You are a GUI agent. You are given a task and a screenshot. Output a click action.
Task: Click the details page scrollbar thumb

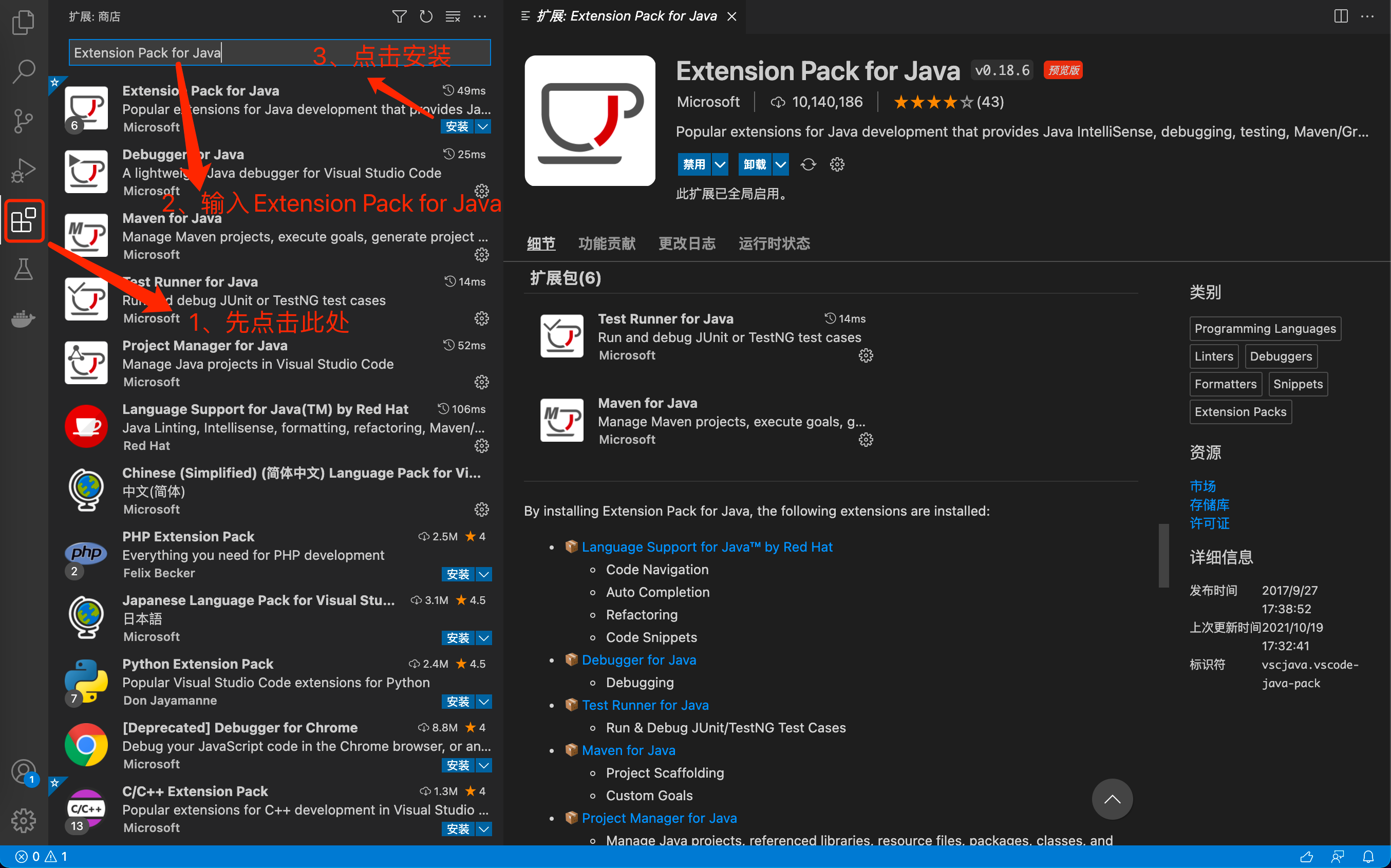pos(1163,555)
